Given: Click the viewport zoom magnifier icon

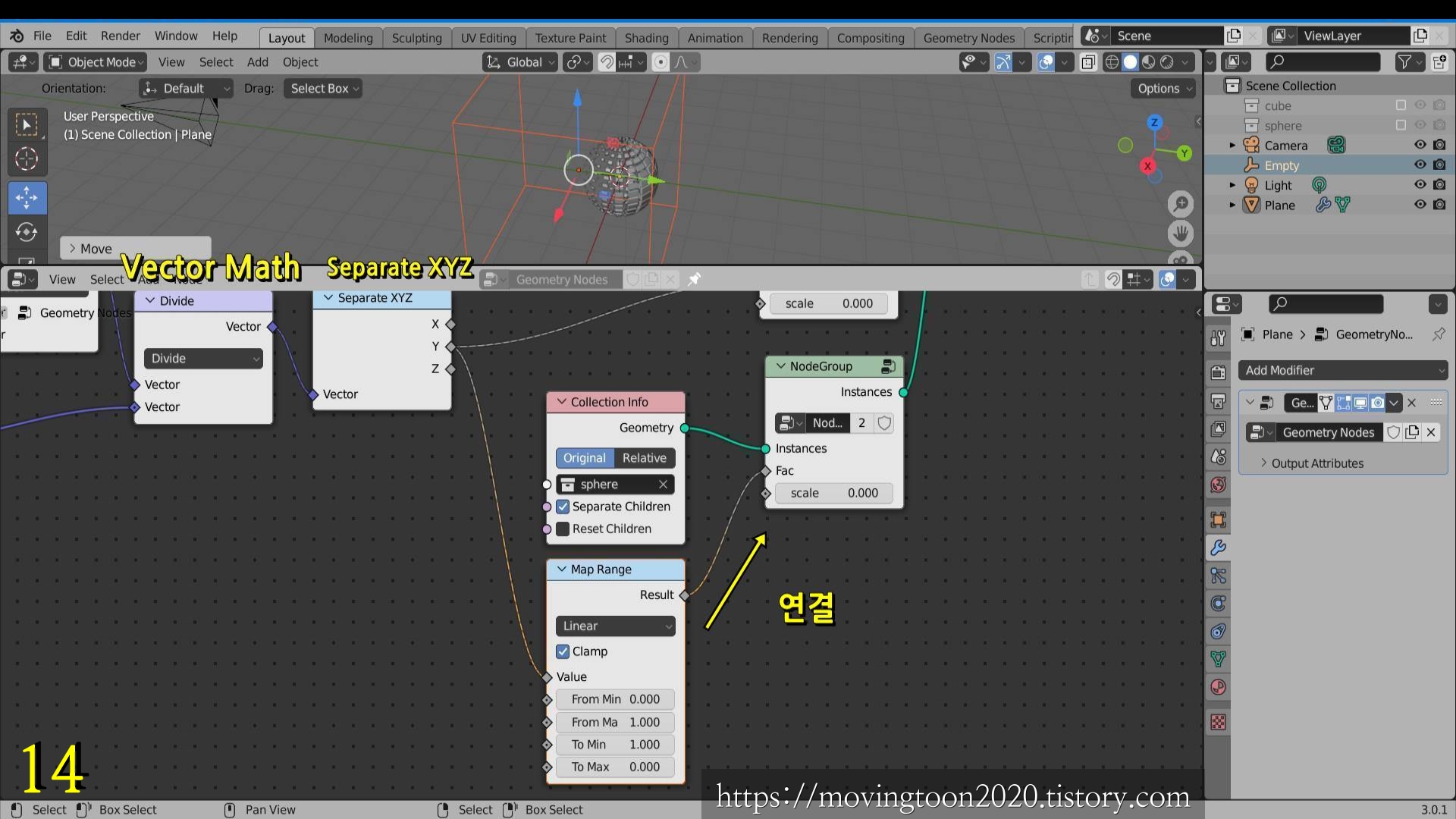Looking at the screenshot, I should pyautogui.click(x=1181, y=203).
